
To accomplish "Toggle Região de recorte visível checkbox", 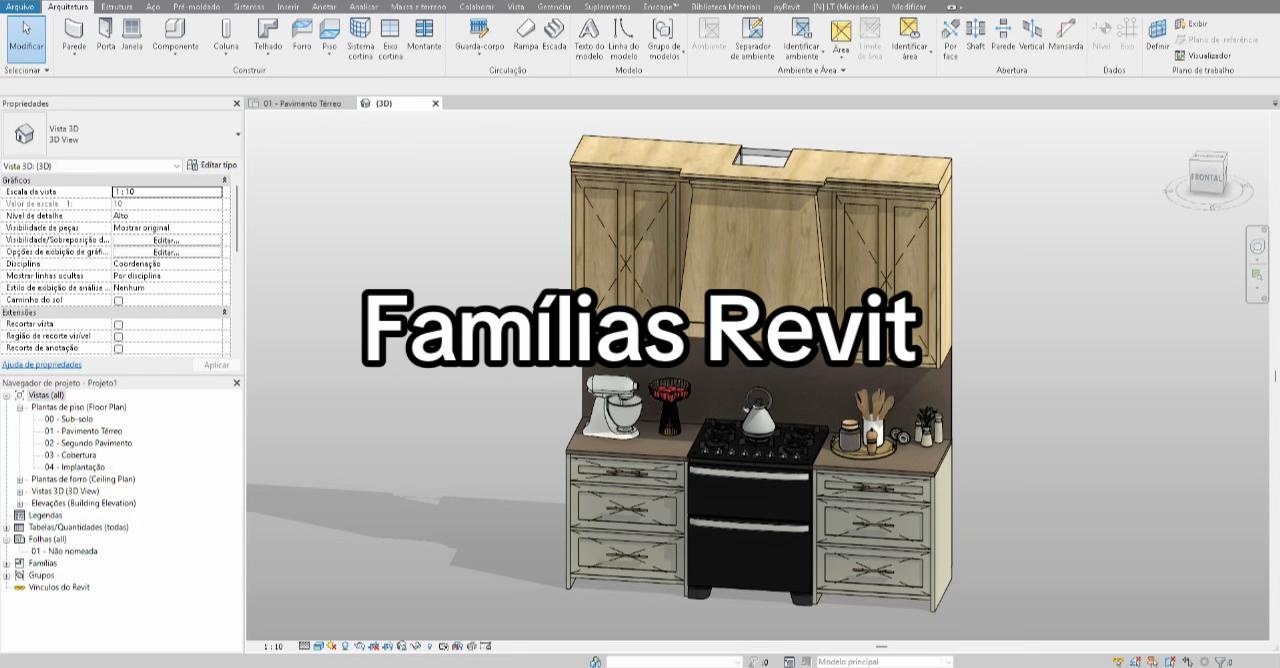I will pos(118,336).
